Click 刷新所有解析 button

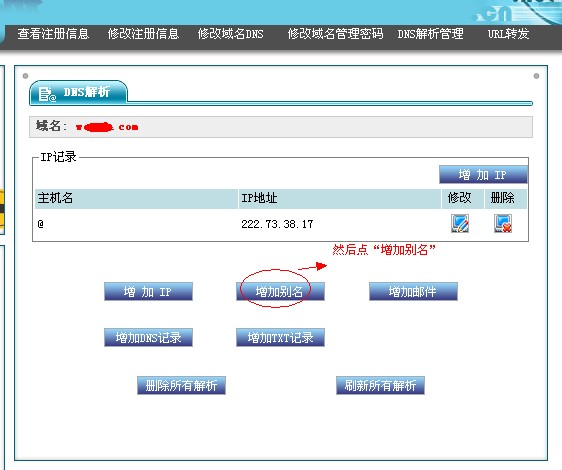380,385
